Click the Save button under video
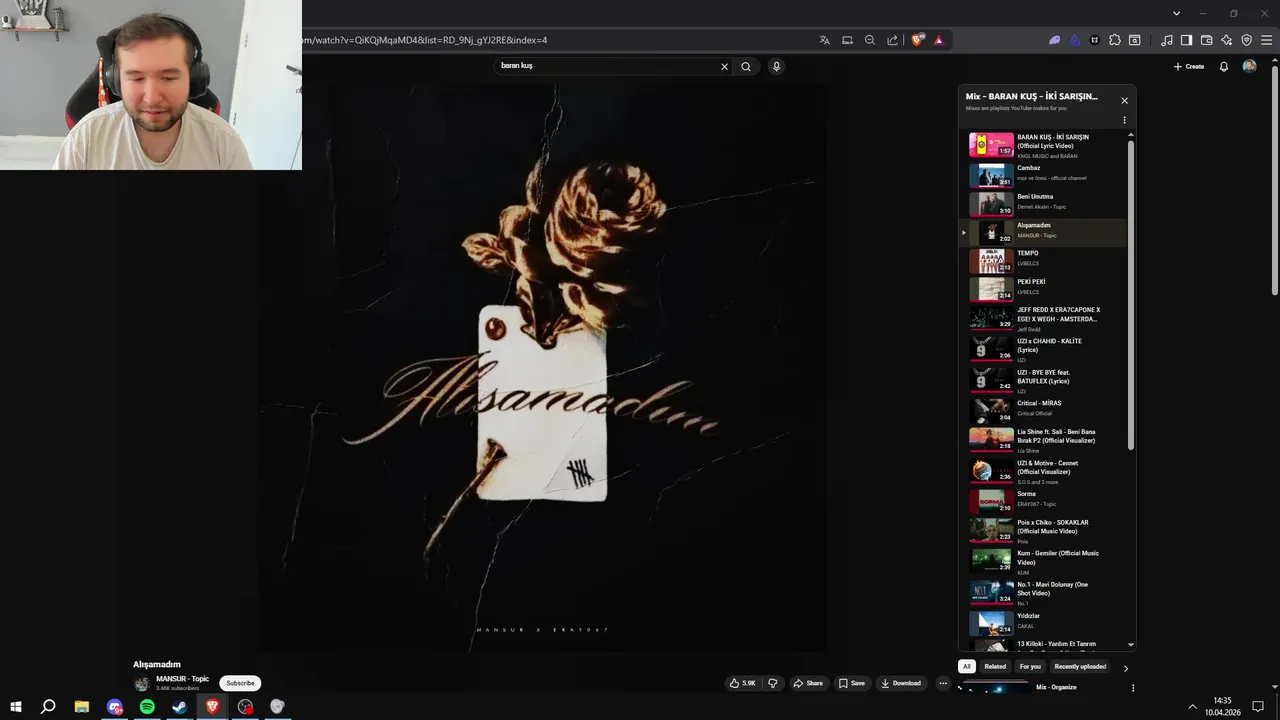This screenshot has height=720, width=1280. [x=852, y=683]
